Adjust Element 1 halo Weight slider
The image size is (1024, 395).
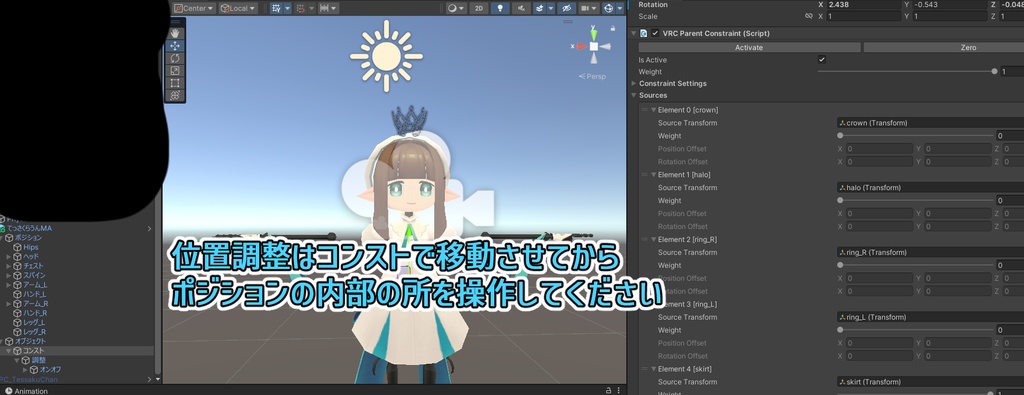[x=915, y=200]
